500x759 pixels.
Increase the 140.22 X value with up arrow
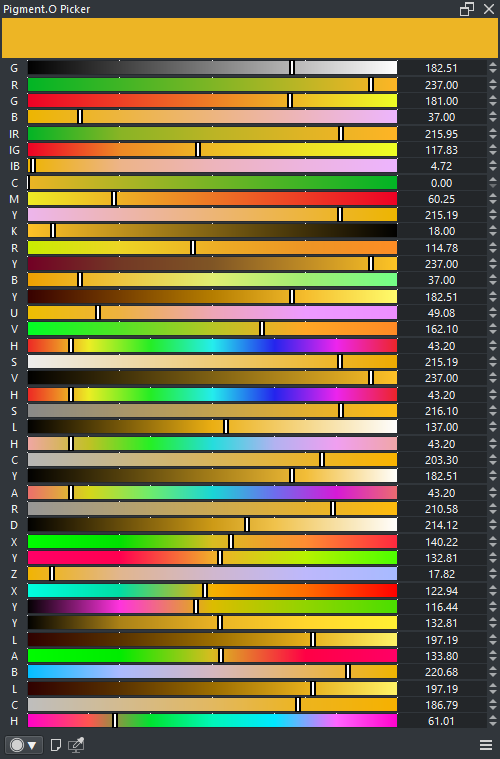493,539
